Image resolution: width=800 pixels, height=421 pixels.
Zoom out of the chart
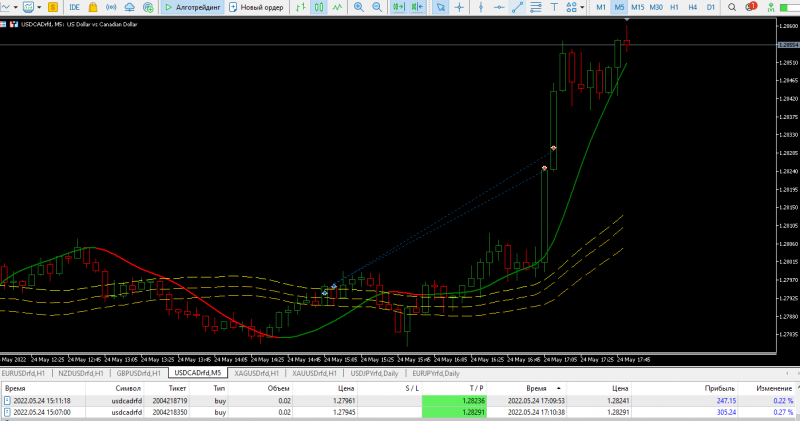click(377, 7)
